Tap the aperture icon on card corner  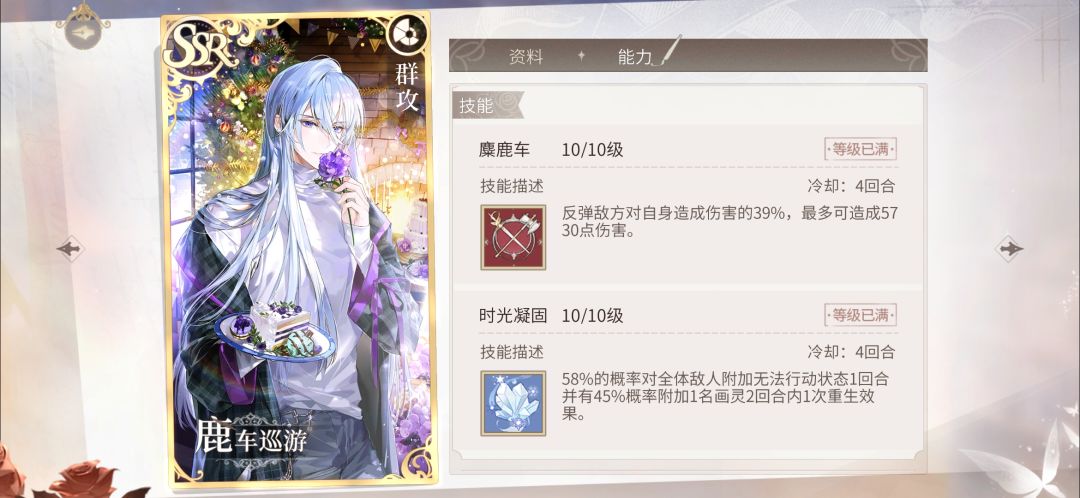click(x=404, y=34)
